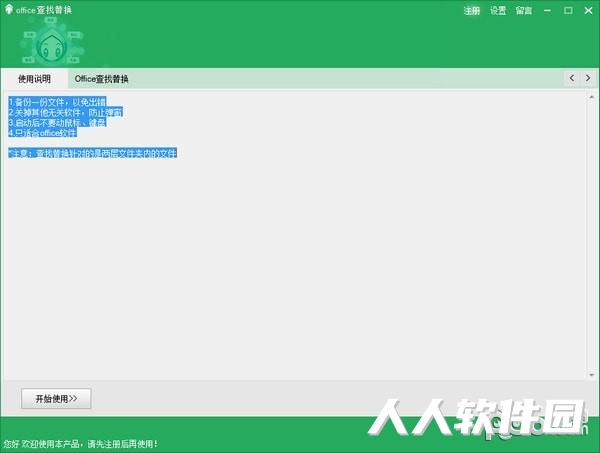Click the tab scroll left arrow
The image size is (600, 453).
point(572,78)
